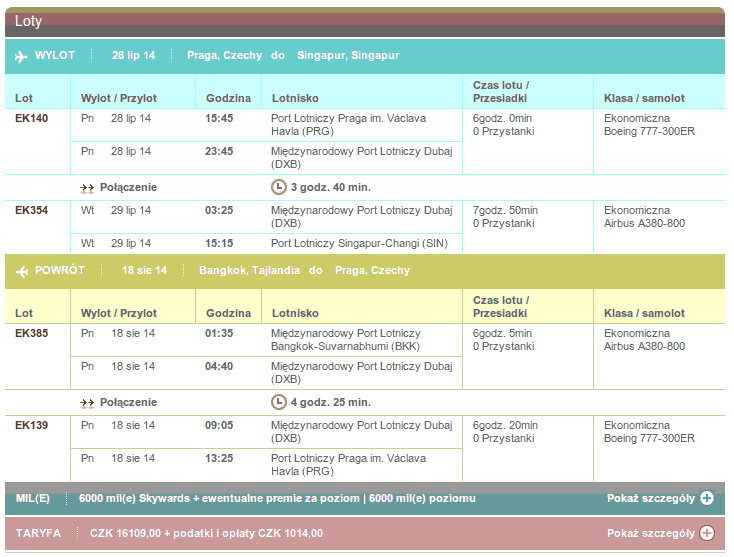This screenshot has height=557, width=734.
Task: Click 'Bangkok, Tajlandia' origin text
Action: click(x=250, y=270)
